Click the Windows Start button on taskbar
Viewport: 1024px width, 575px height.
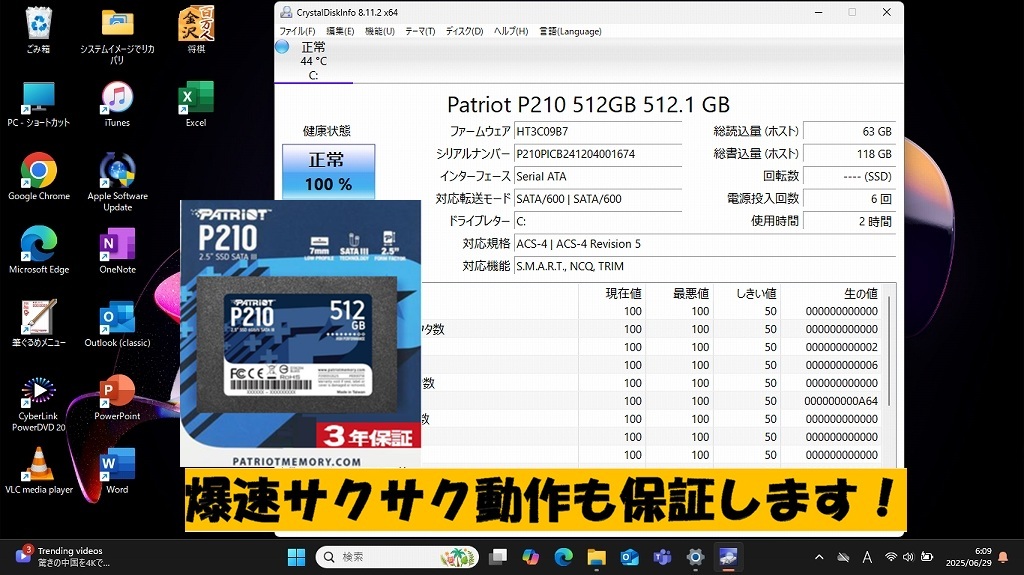pos(296,557)
